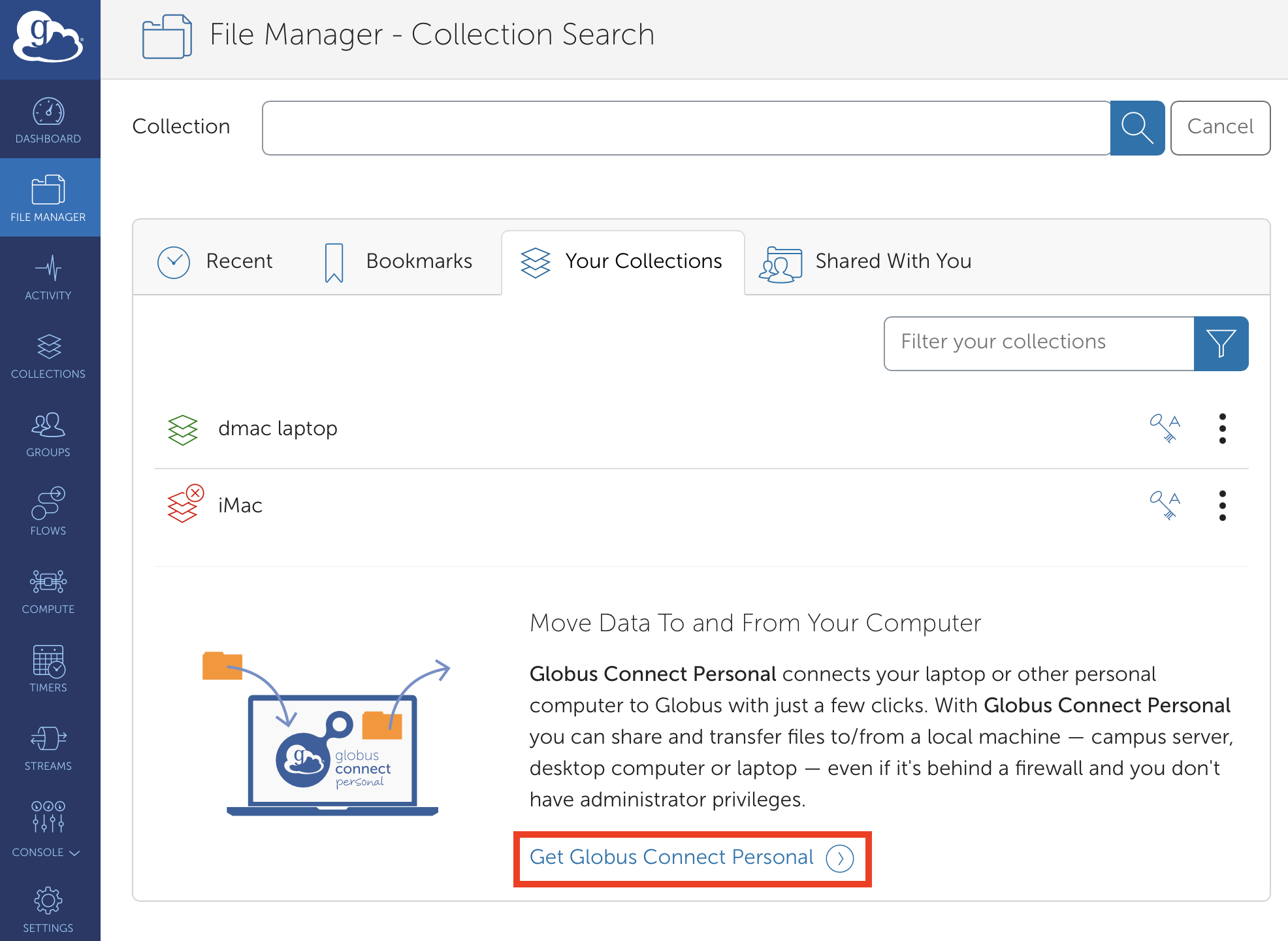
Task: Open three-dot options menu for iMac
Action: click(x=1222, y=505)
